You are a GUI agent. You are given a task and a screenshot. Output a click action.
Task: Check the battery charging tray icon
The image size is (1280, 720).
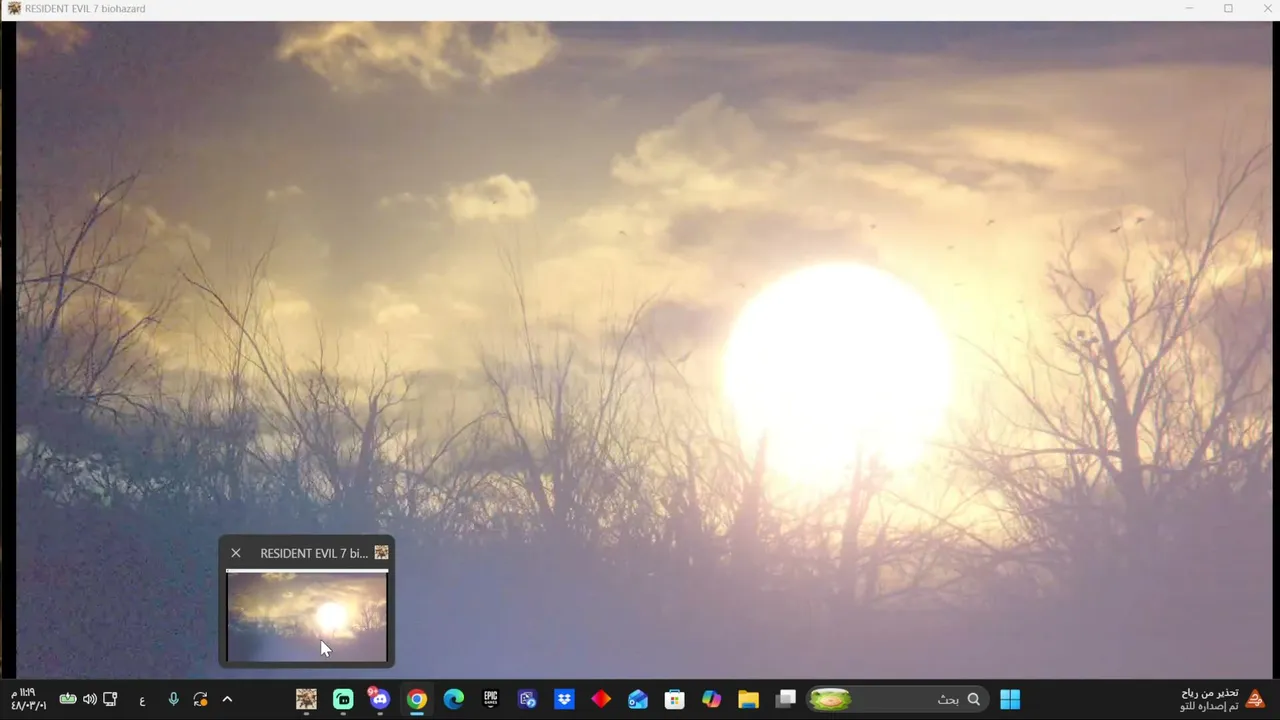click(x=68, y=699)
